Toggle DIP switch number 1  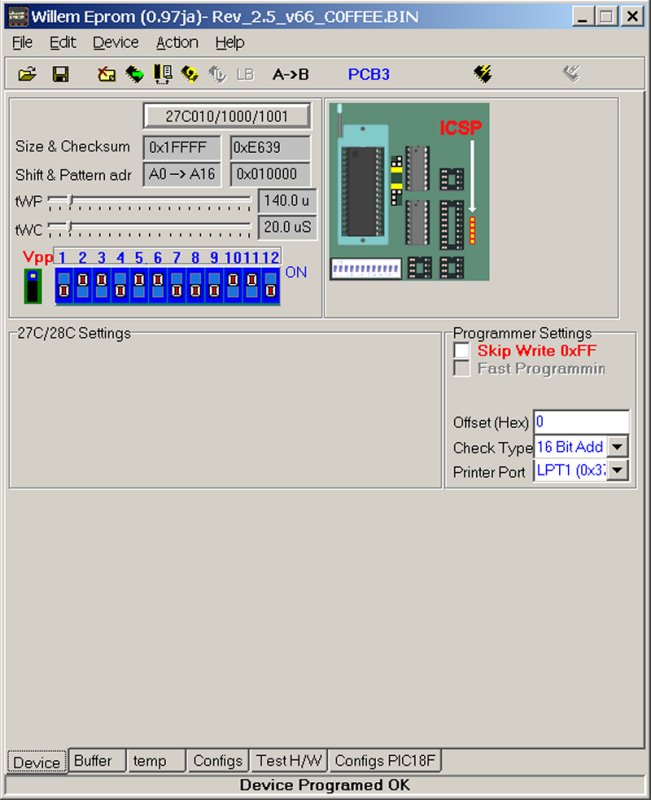64,285
